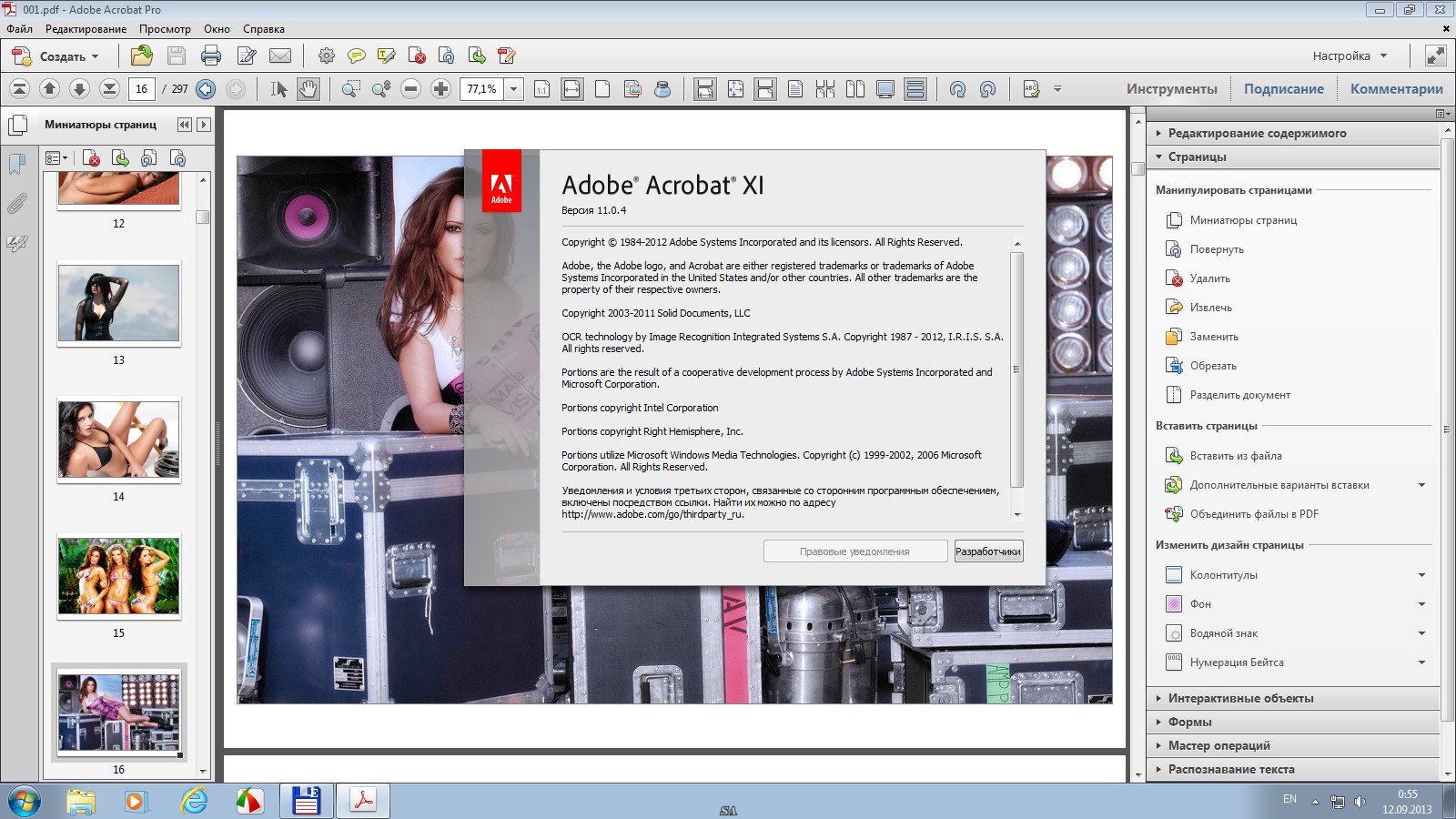Go to previous page arrow

pyautogui.click(x=50, y=88)
